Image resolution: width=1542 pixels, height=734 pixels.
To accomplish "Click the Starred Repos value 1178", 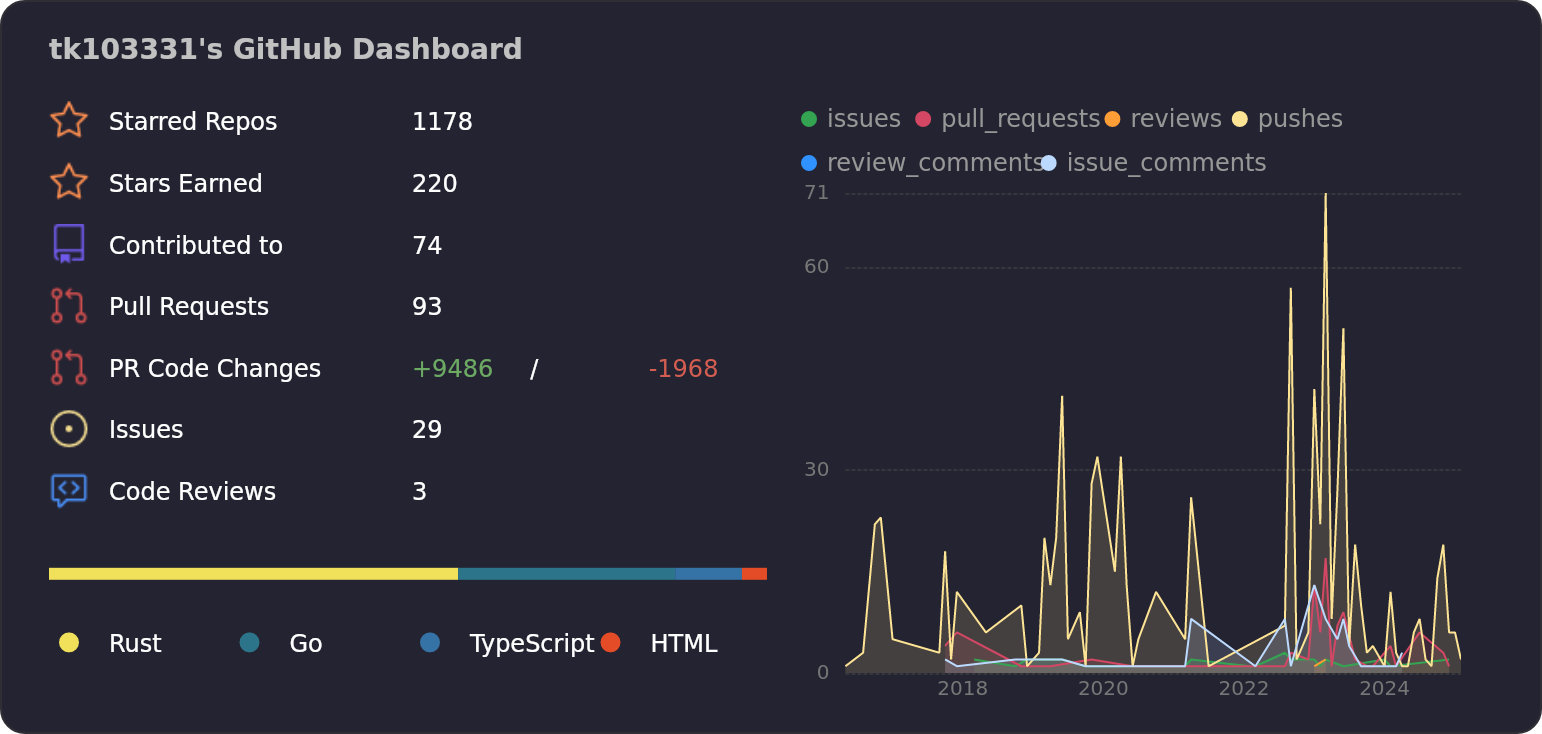I will (442, 122).
